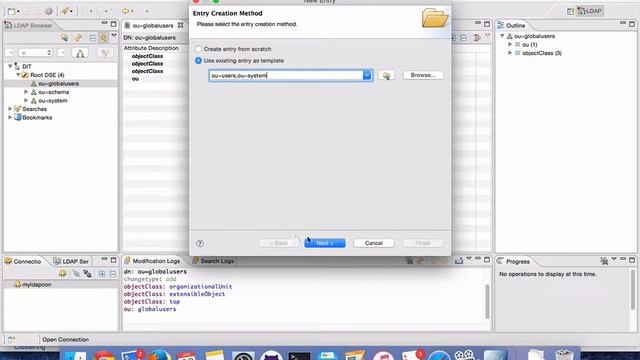640x360 pixels.
Task: Collapse ou=globalusers in Outline
Action: 502,36
